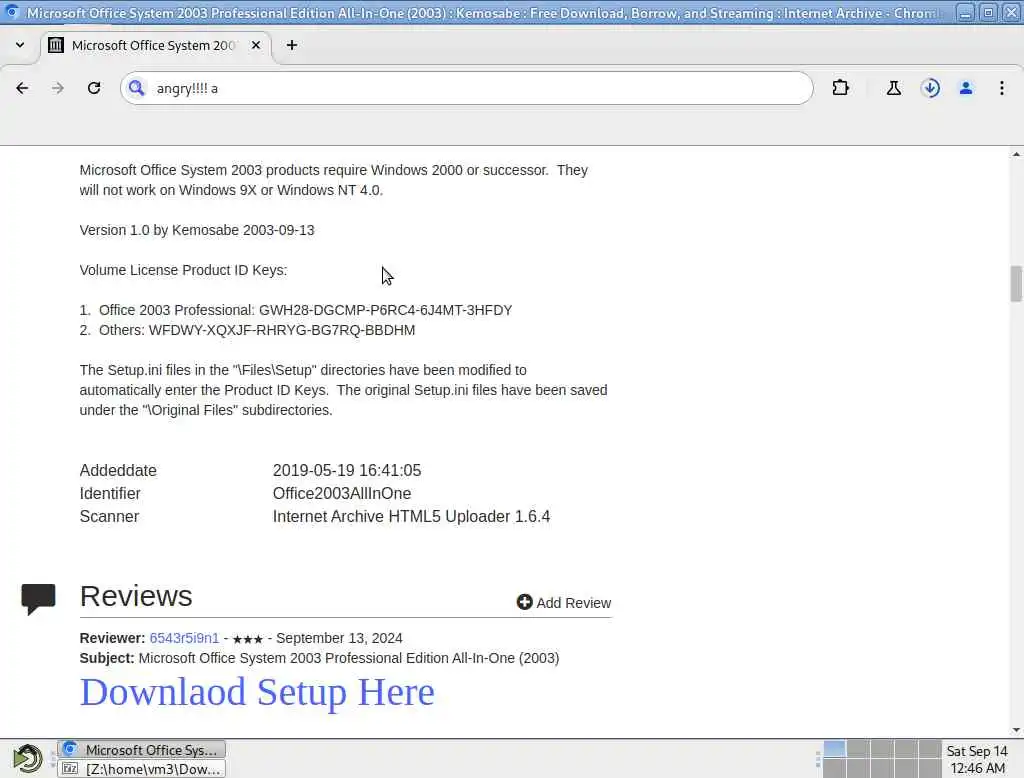Open reviewer 6543r5i9n1 profile link

tap(184, 638)
